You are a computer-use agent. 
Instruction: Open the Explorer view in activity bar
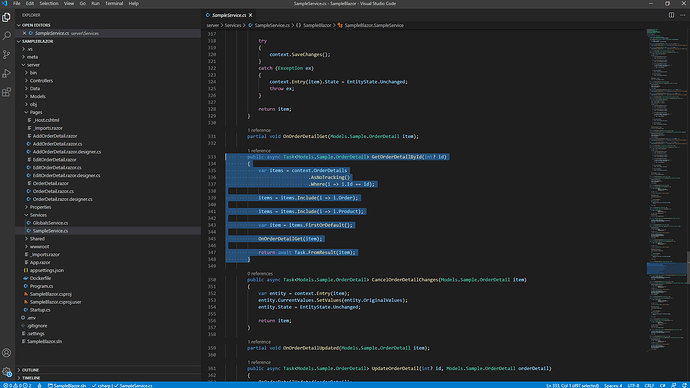[x=7, y=17]
